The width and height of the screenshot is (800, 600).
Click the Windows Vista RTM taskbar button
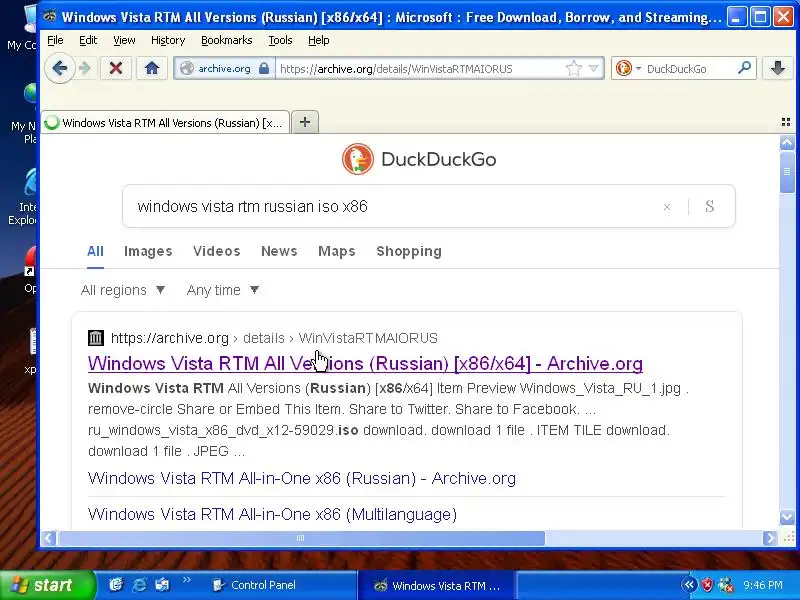(437, 586)
